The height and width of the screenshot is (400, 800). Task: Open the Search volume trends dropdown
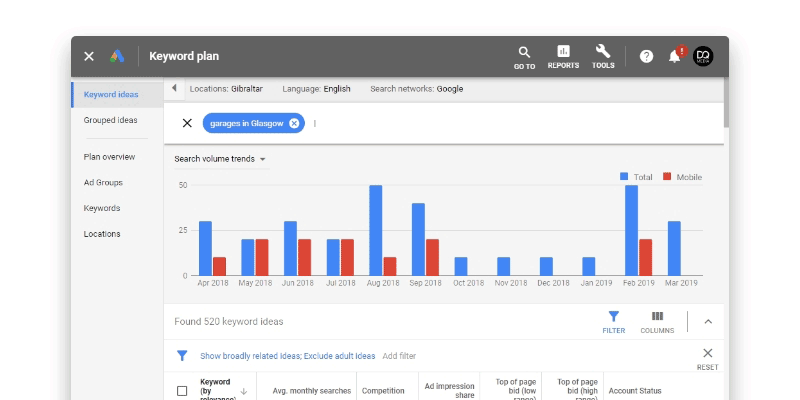coord(220,159)
